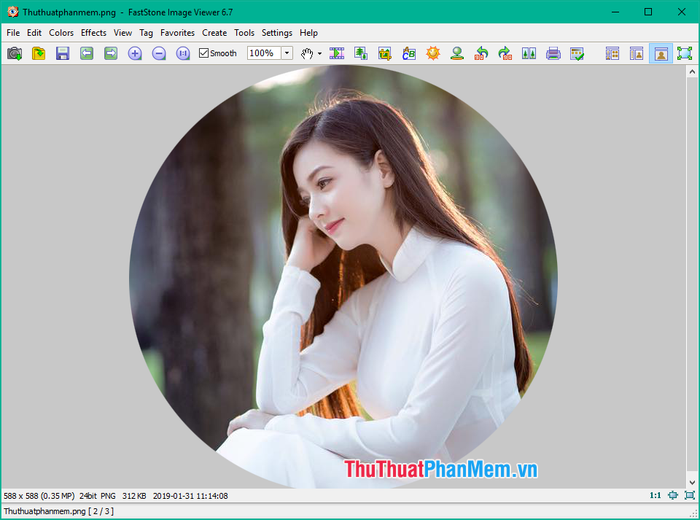Click the 2019-01-31 11:14:08 date text
Image resolution: width=700 pixels, height=520 pixels.
coord(190,496)
